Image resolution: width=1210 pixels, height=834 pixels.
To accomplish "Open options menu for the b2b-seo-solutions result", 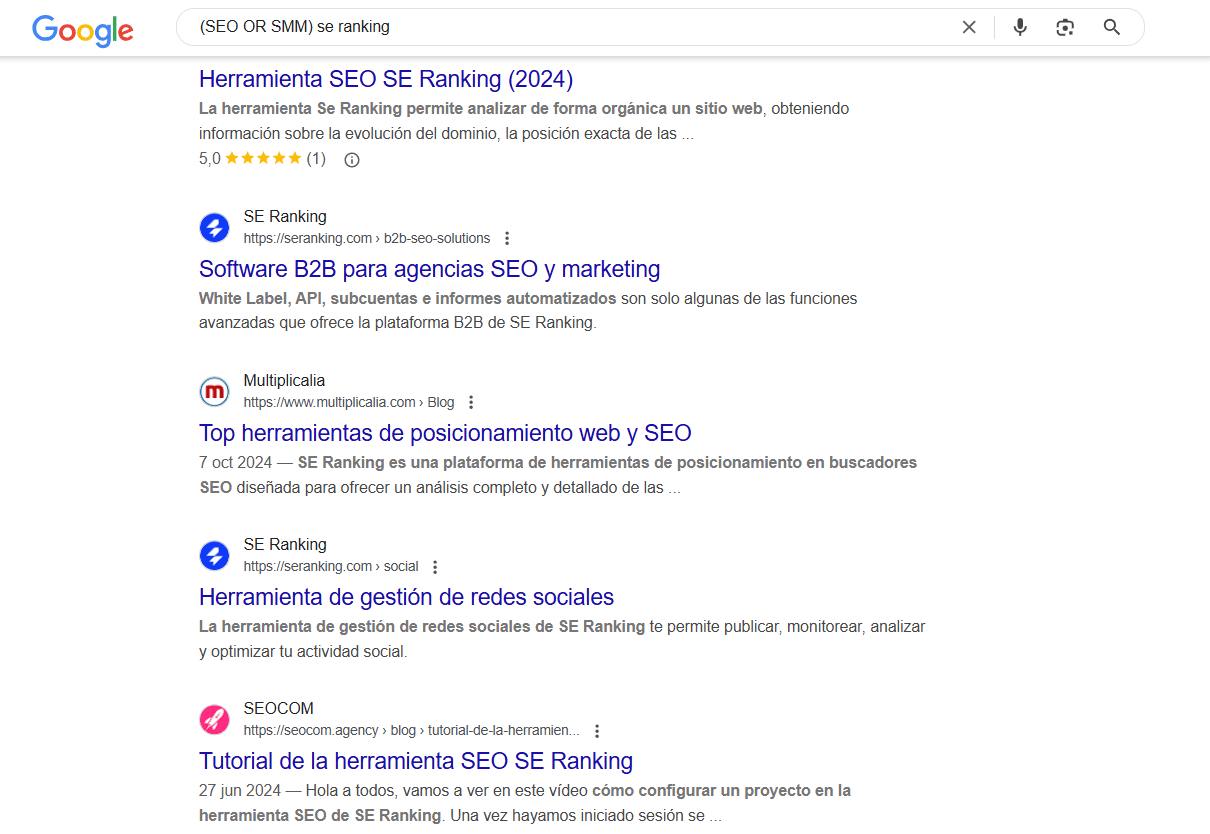I will (x=507, y=238).
